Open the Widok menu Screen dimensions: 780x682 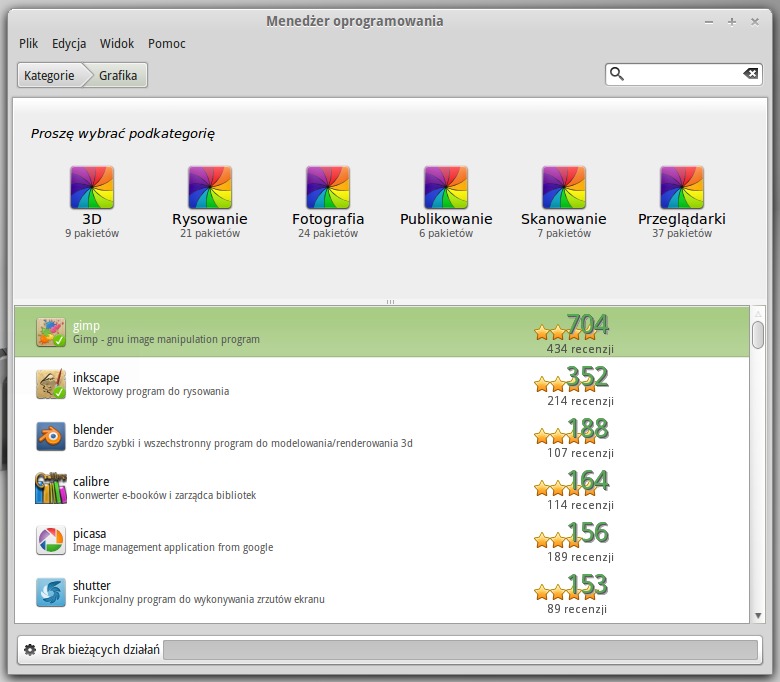(117, 44)
